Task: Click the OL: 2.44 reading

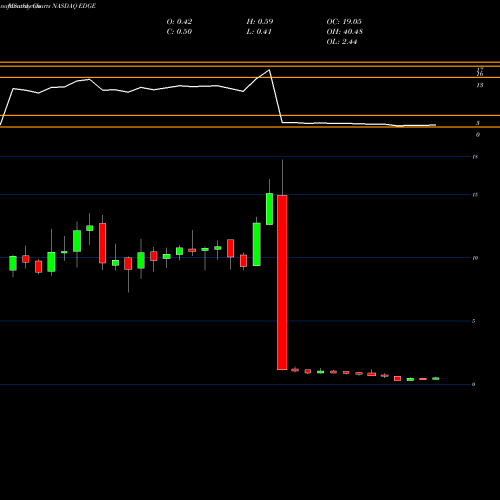Action: [342, 42]
